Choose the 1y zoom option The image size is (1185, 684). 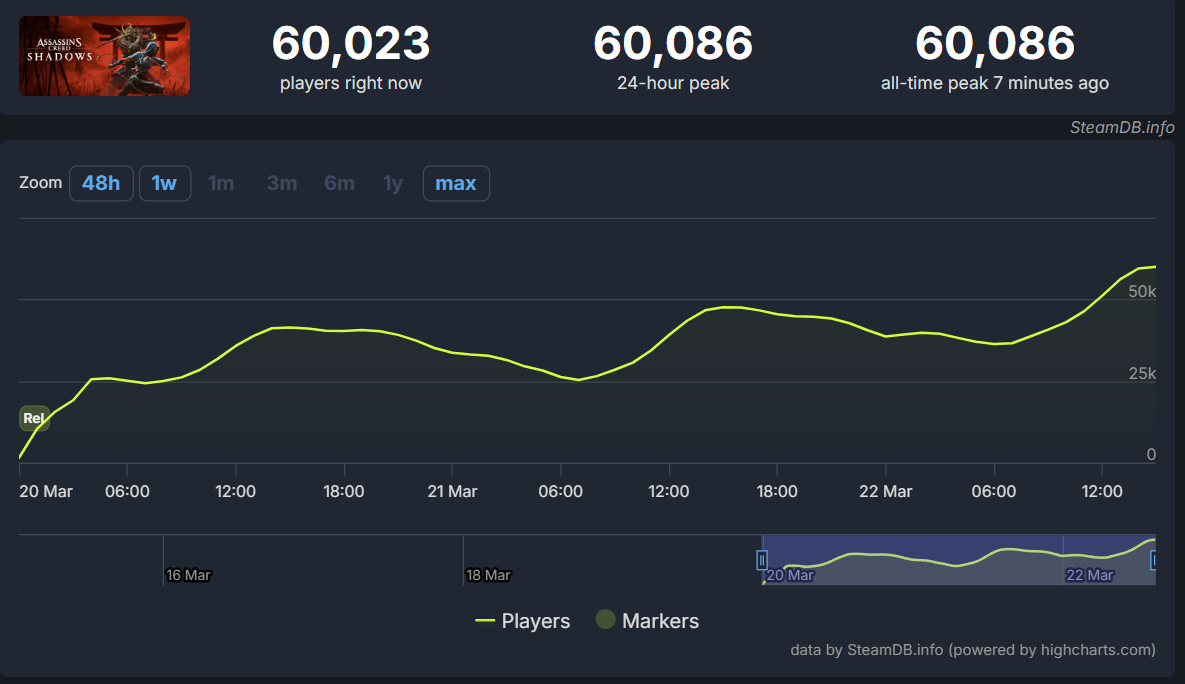click(x=393, y=183)
